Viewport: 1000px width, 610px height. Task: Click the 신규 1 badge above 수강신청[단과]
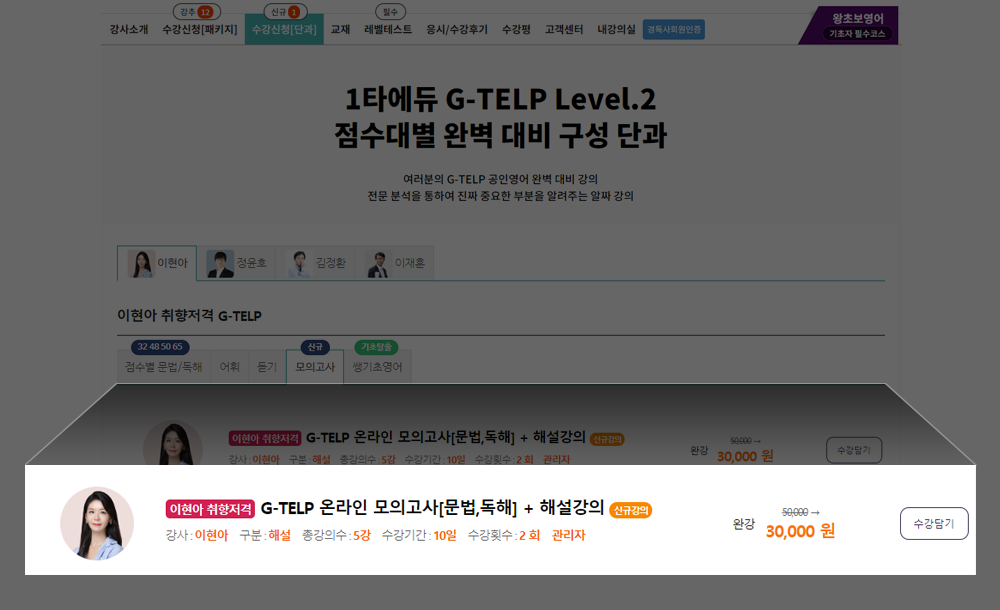point(285,11)
